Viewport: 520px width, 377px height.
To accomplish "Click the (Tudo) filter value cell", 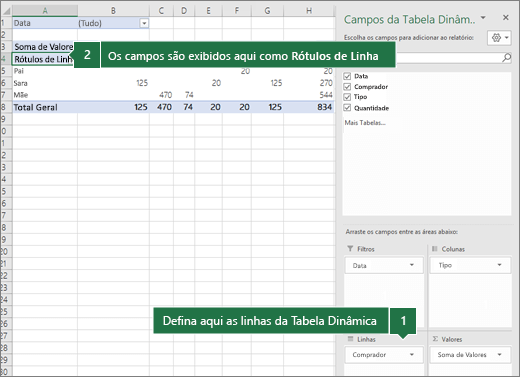I will [x=113, y=23].
